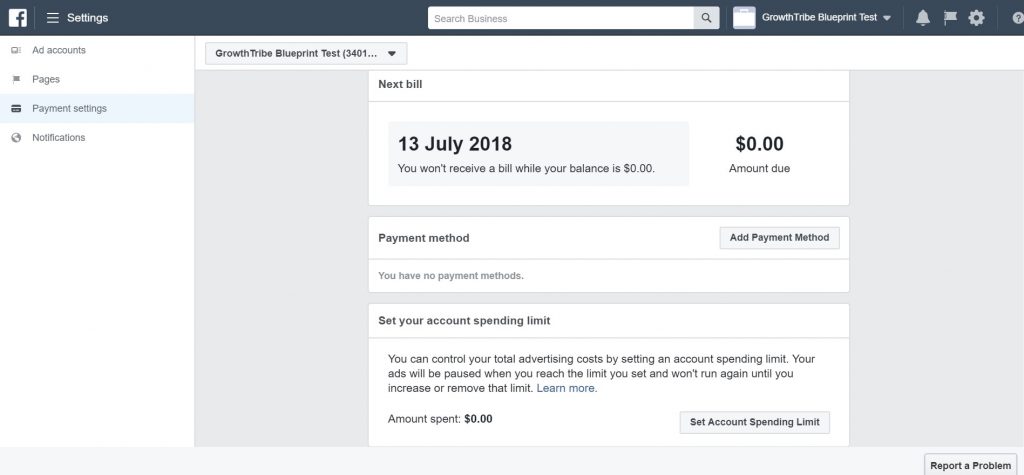Open Pages in the sidebar
The image size is (1024, 475).
tap(46, 80)
